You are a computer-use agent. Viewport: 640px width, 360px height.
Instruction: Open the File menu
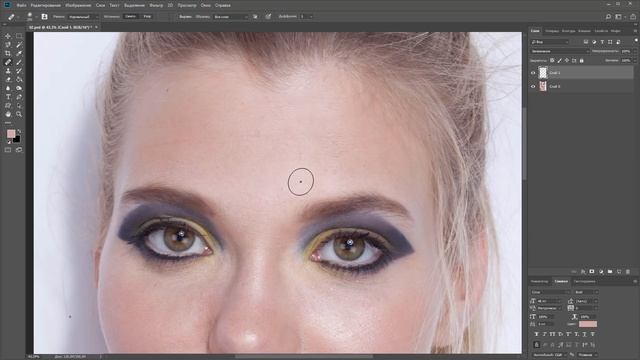pos(22,5)
